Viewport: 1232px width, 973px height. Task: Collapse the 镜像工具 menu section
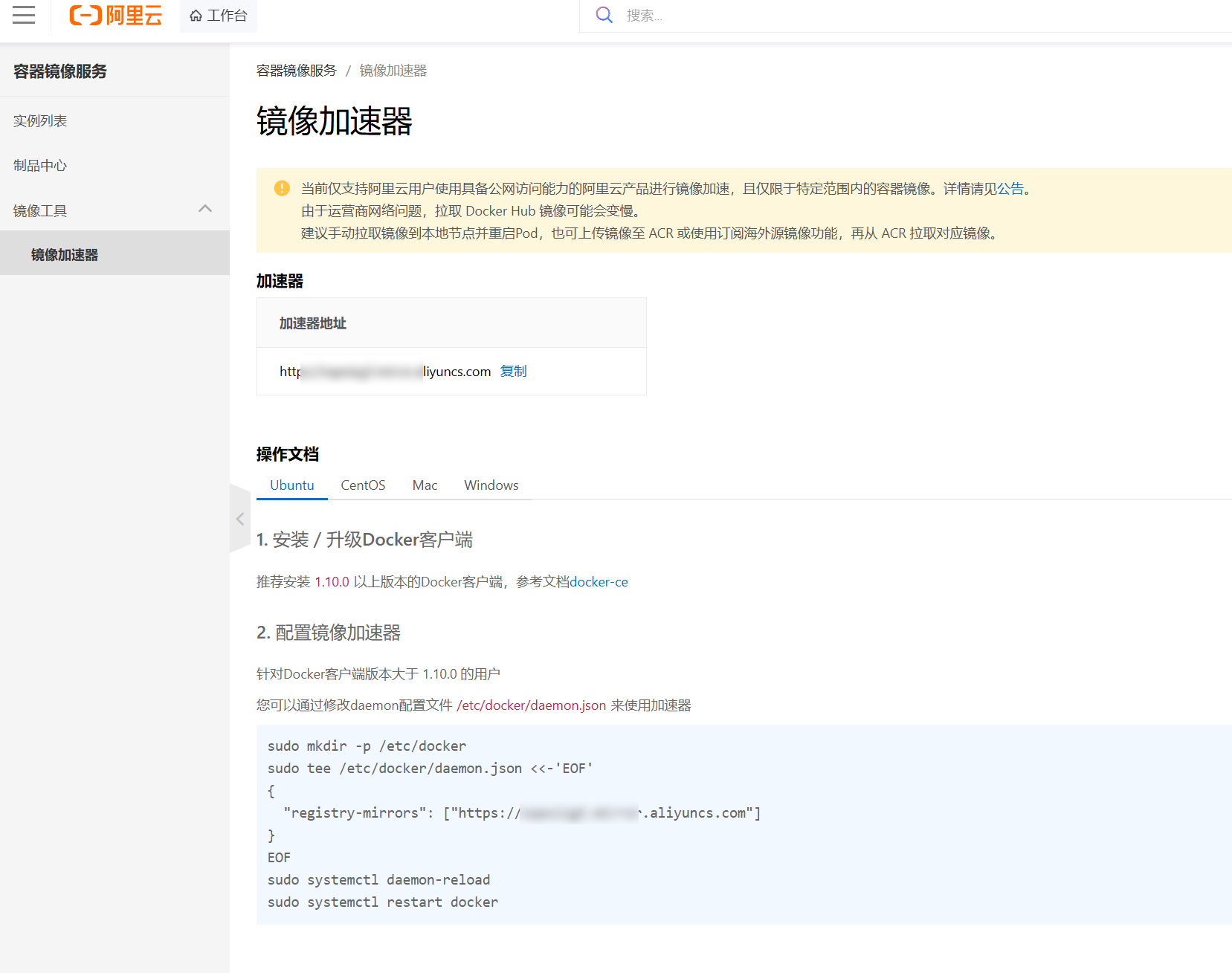pos(205,210)
